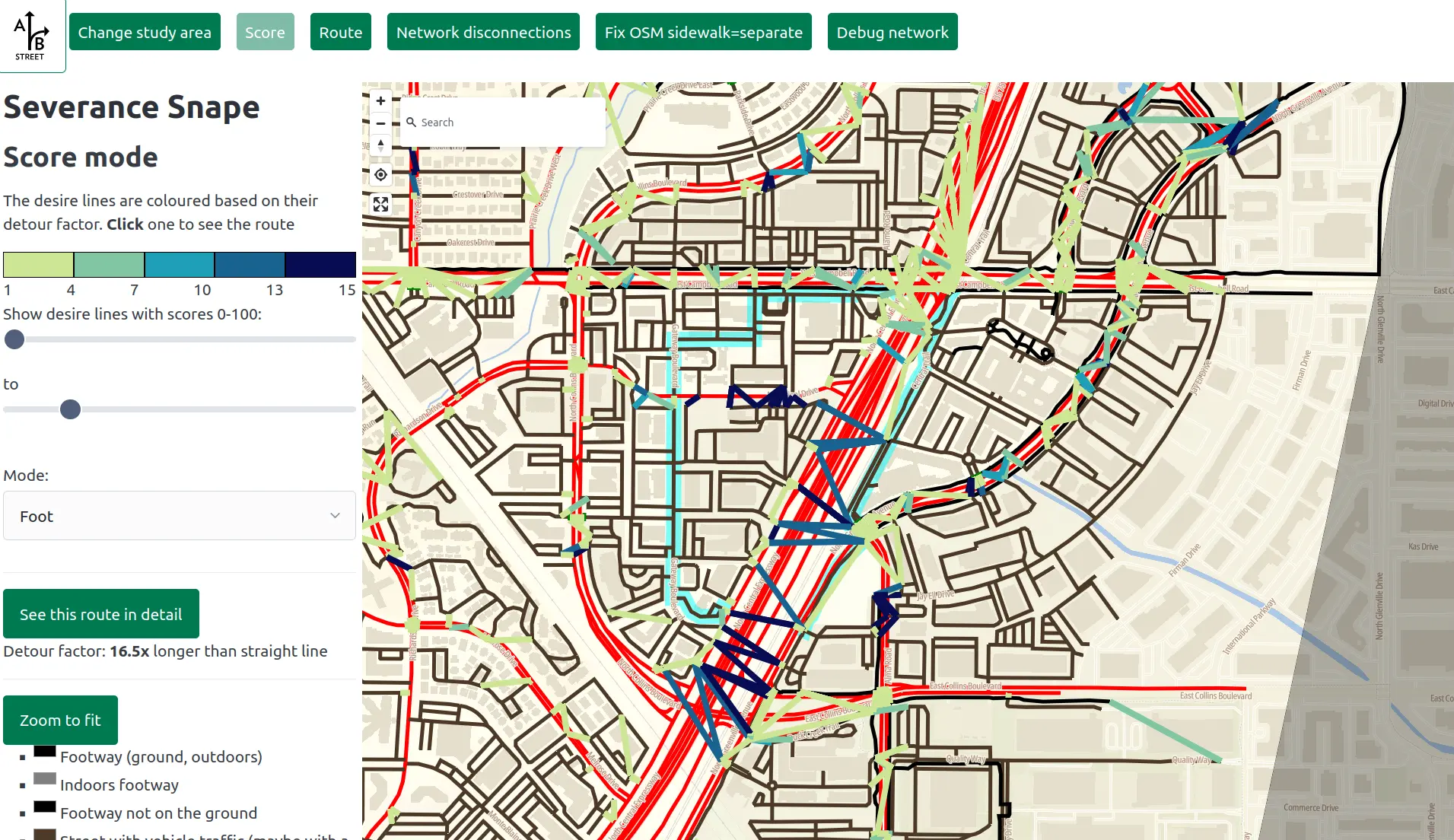This screenshot has height=840, width=1454.
Task: Toggle fullscreen map with expand arrows icon
Action: pyautogui.click(x=380, y=204)
